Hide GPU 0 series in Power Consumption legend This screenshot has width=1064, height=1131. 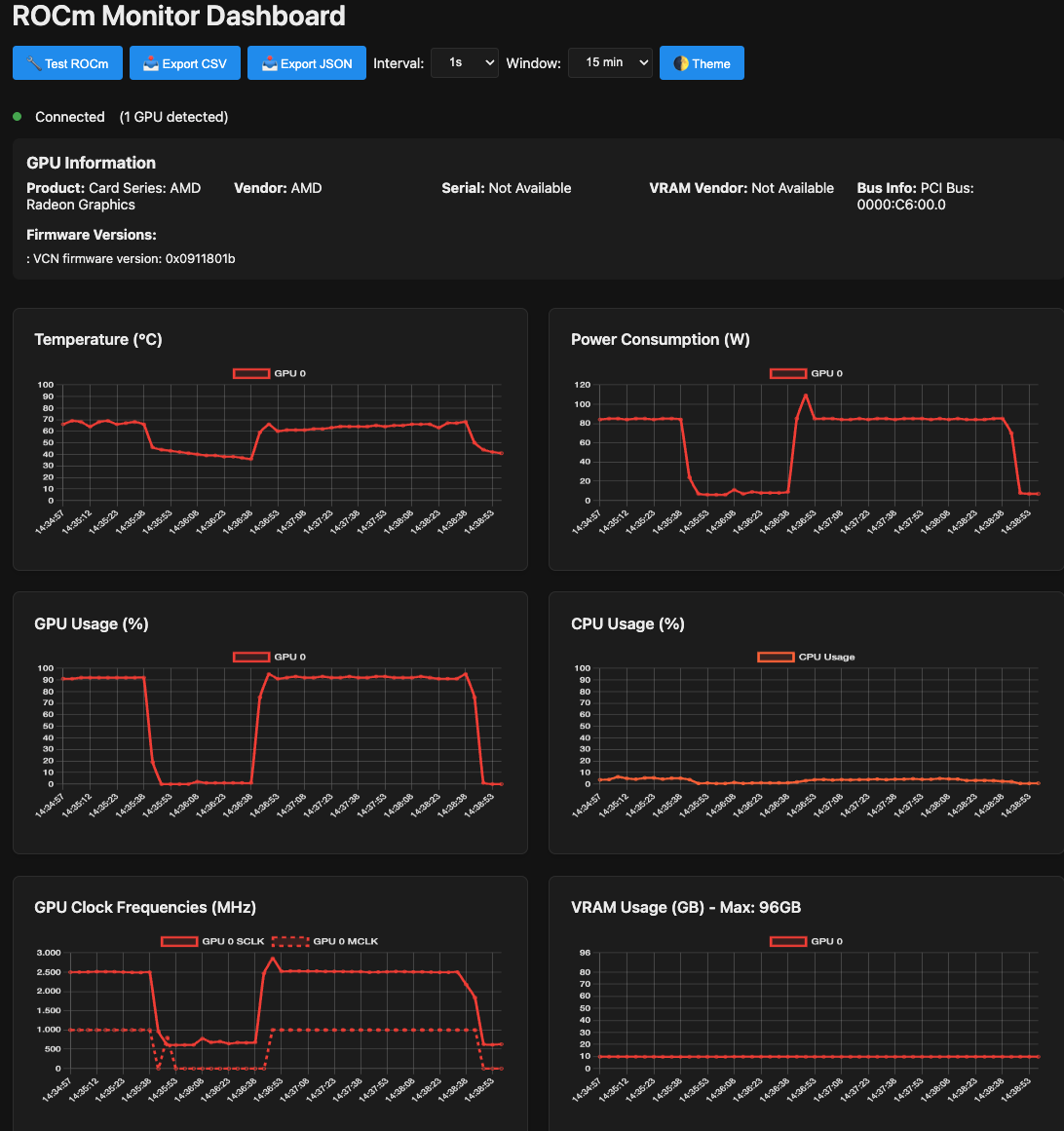[807, 373]
